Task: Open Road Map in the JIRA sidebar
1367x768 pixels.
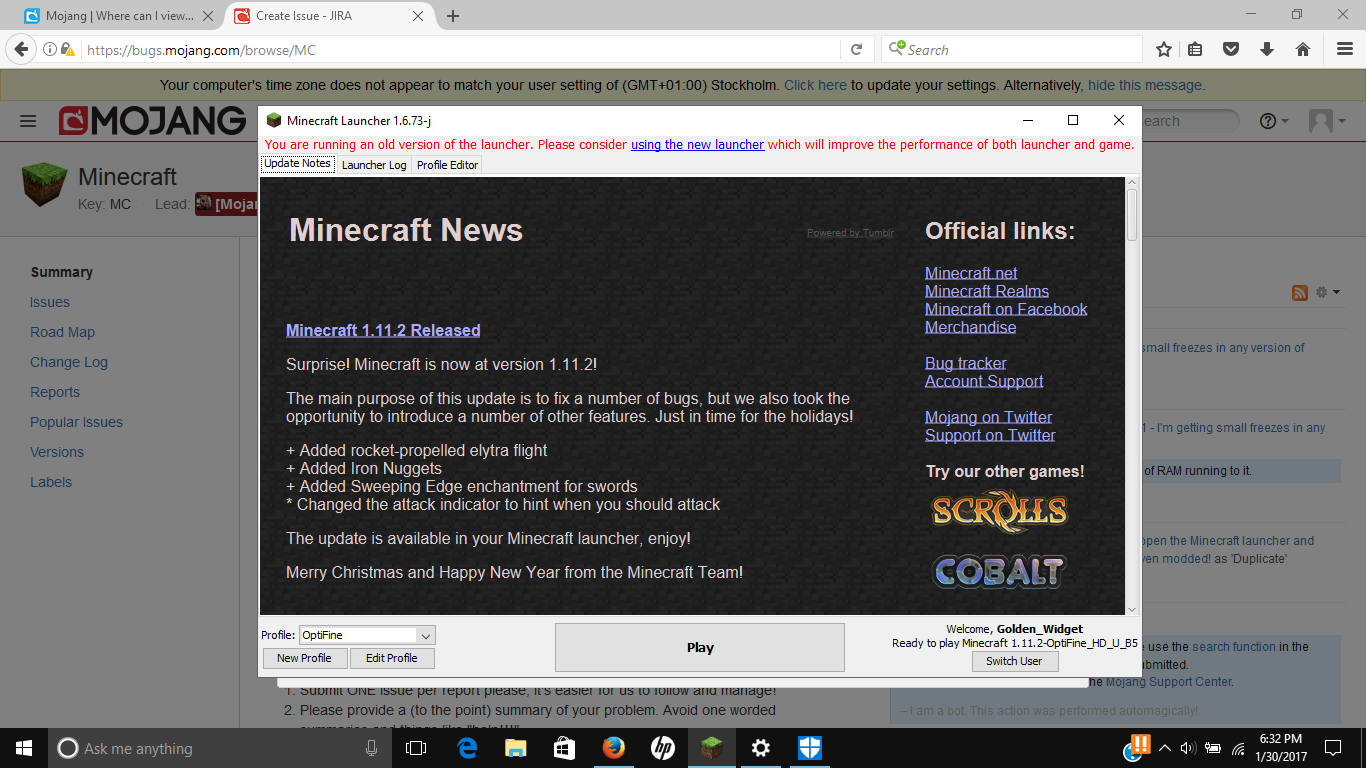Action: click(x=62, y=332)
